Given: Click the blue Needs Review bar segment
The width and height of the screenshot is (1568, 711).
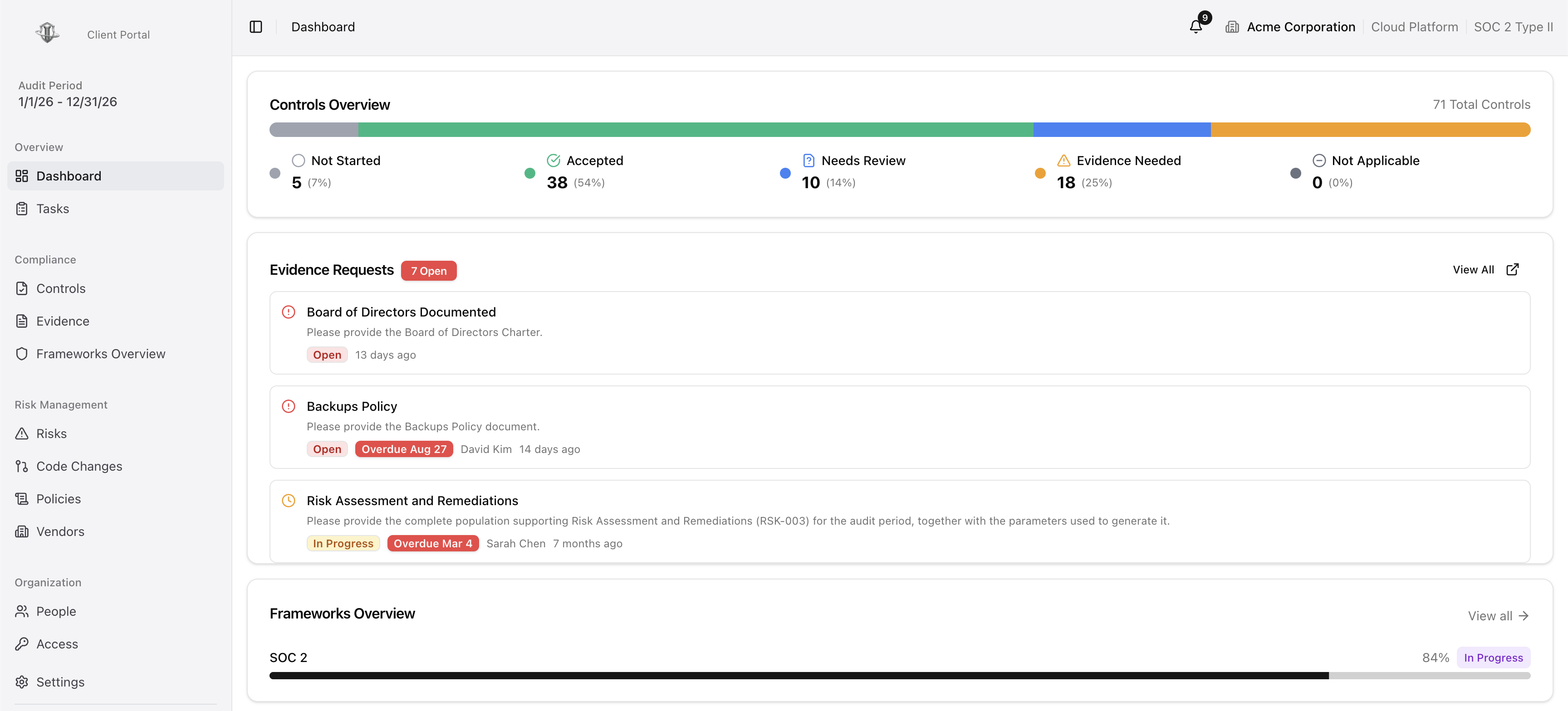Looking at the screenshot, I should [1122, 130].
